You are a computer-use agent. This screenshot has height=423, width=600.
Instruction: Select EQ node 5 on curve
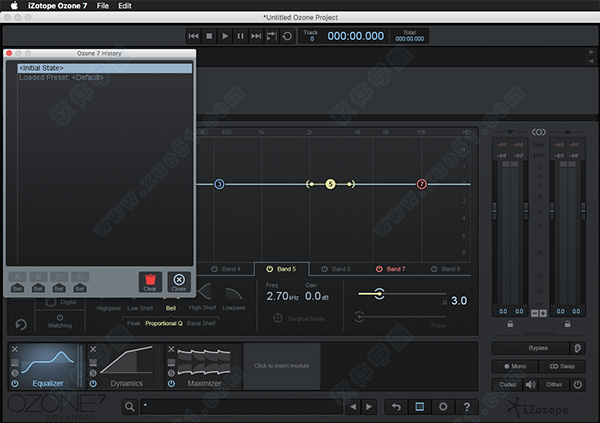click(330, 184)
